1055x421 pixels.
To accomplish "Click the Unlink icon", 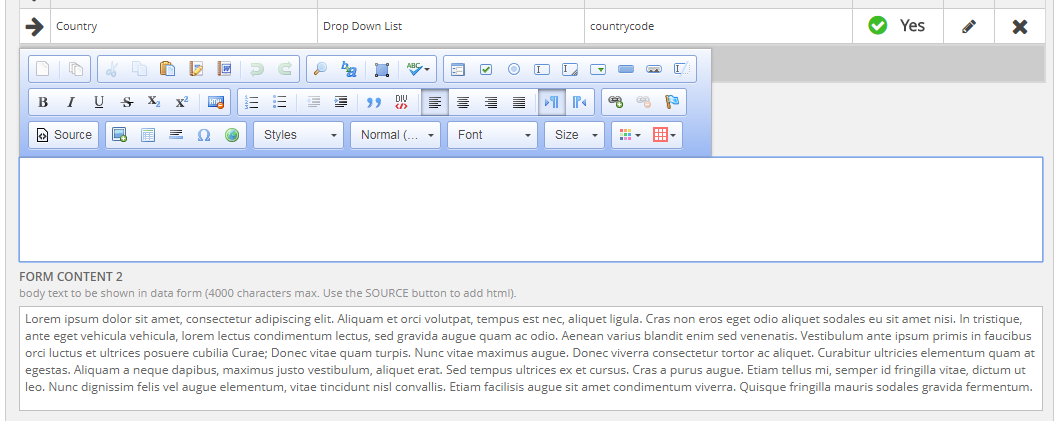I will tap(644, 102).
